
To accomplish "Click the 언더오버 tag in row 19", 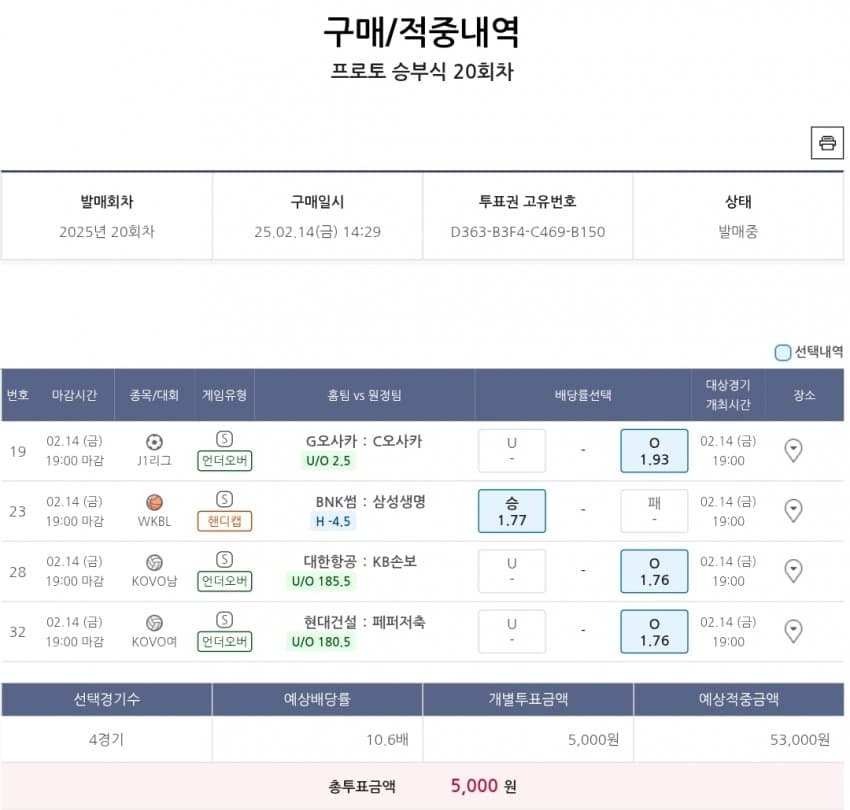I will [224, 461].
